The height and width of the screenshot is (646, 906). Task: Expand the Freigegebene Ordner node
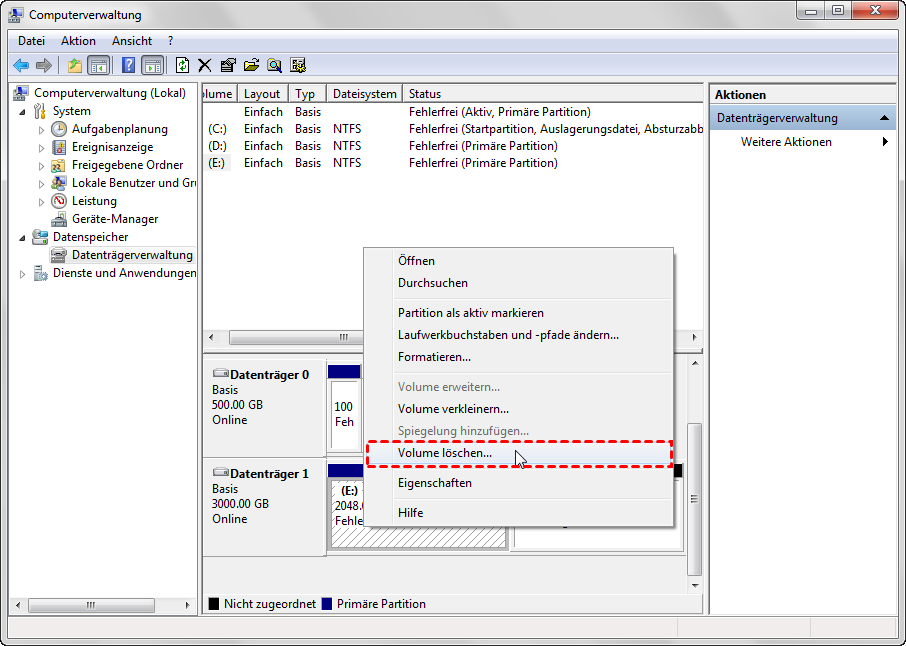41,165
